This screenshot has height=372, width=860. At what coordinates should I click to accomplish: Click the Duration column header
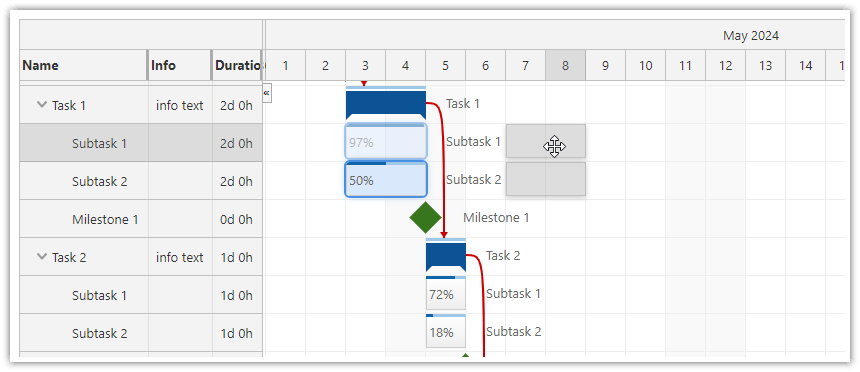[x=237, y=65]
